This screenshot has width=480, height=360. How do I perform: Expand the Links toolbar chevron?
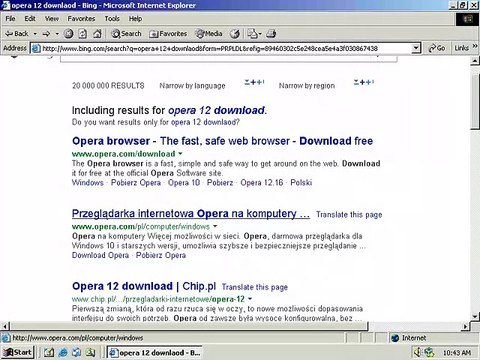tap(475, 47)
